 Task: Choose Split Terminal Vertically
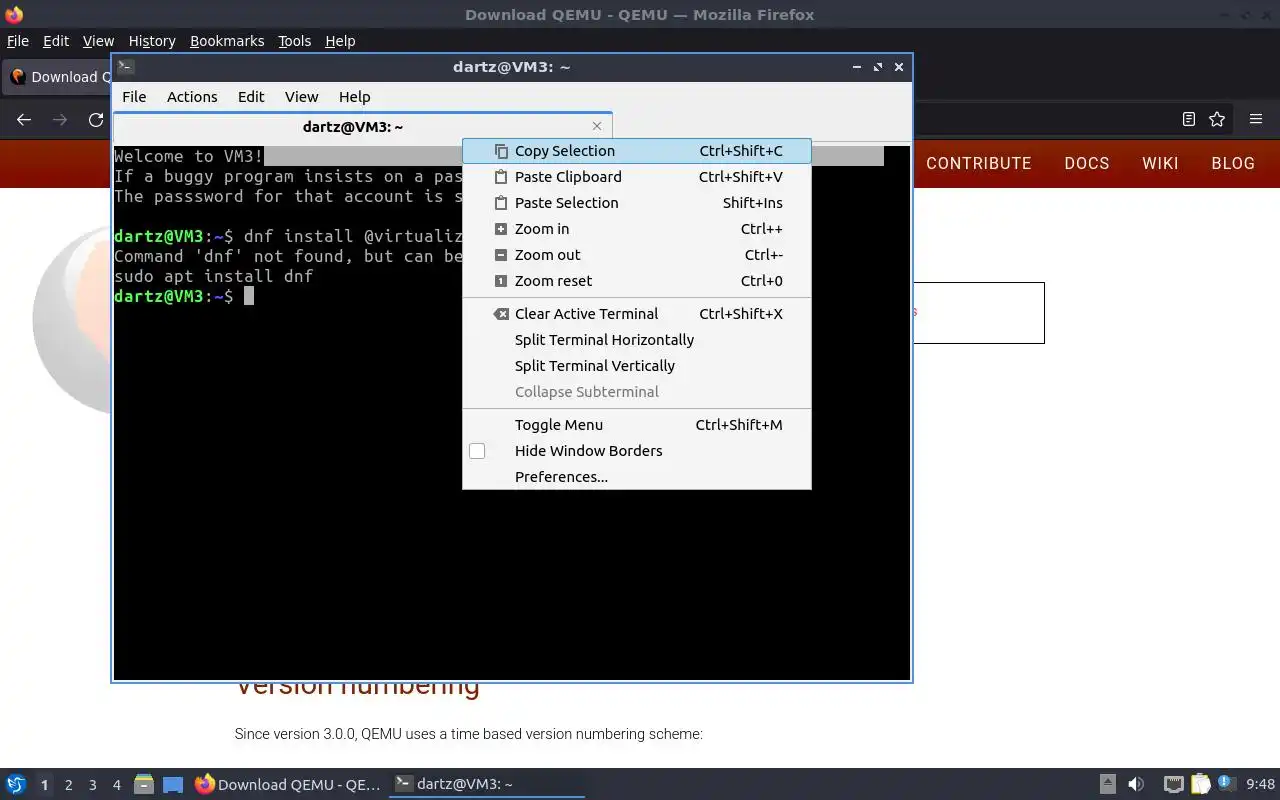point(636,366)
